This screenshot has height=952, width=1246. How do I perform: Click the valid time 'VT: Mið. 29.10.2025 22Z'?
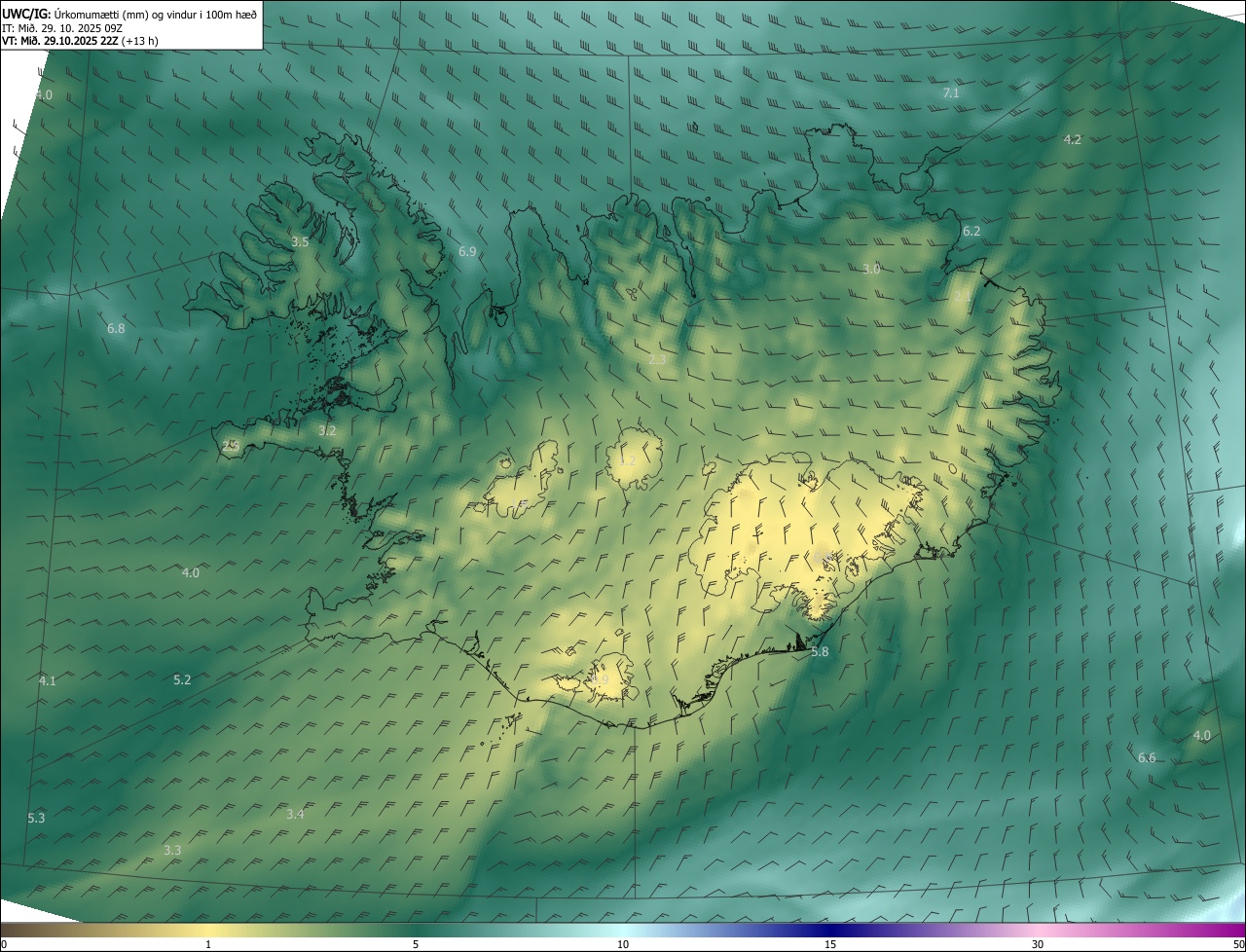[59, 41]
